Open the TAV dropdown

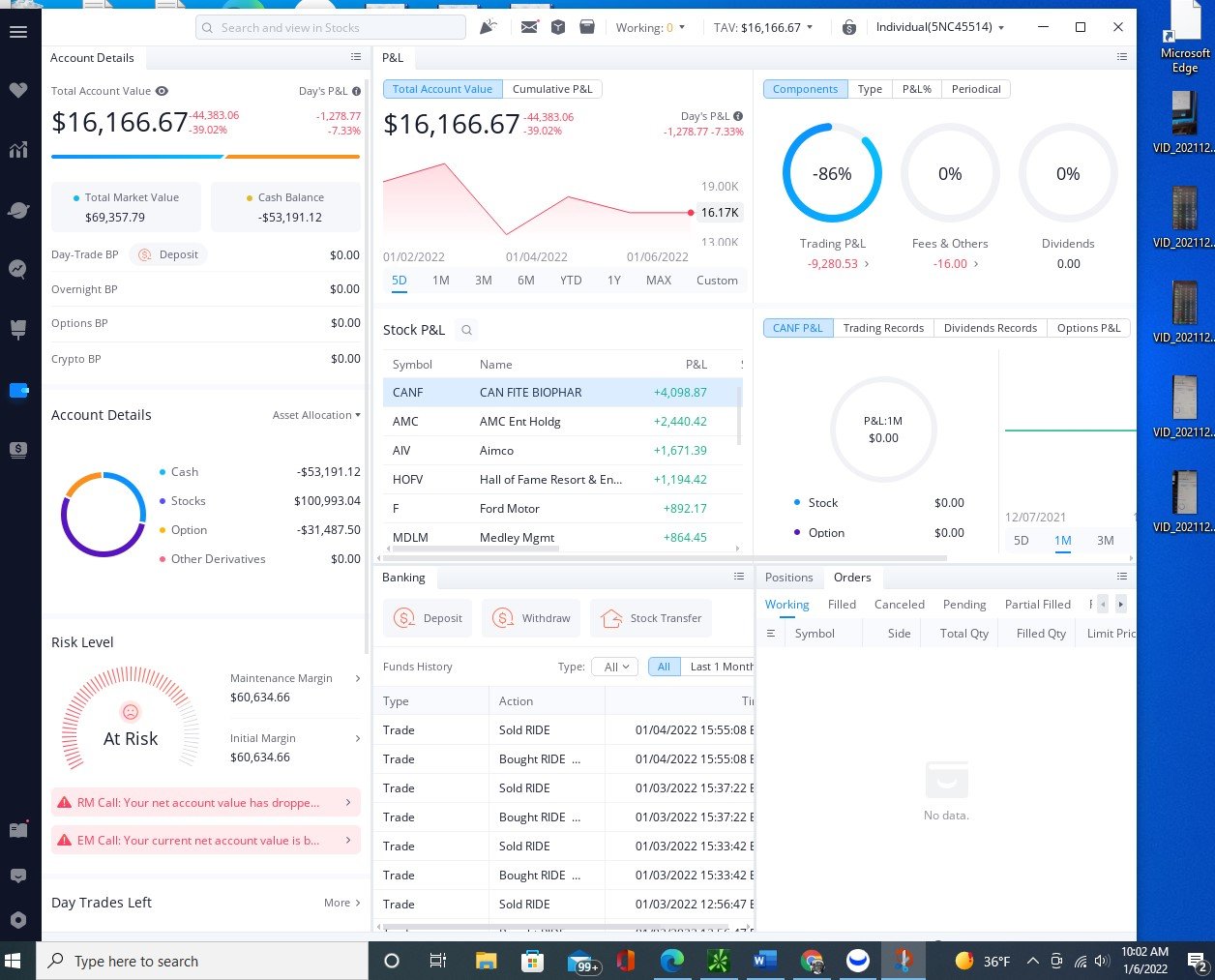click(x=763, y=28)
